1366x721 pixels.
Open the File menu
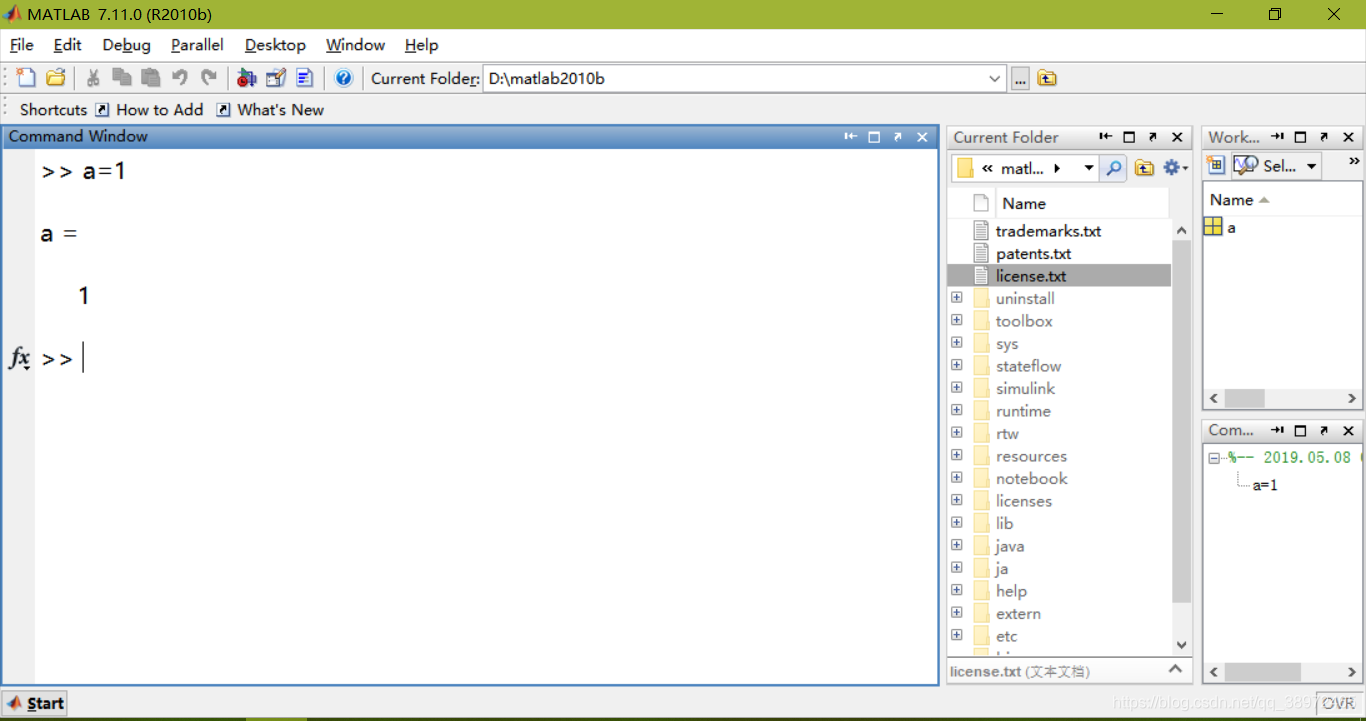21,45
